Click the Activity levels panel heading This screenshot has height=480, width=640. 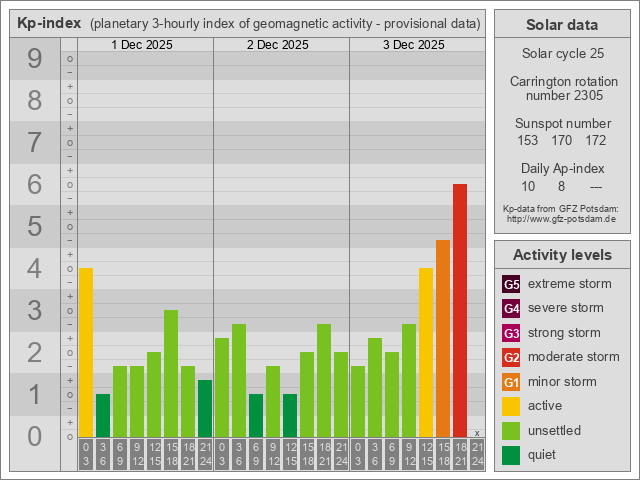[x=561, y=255]
